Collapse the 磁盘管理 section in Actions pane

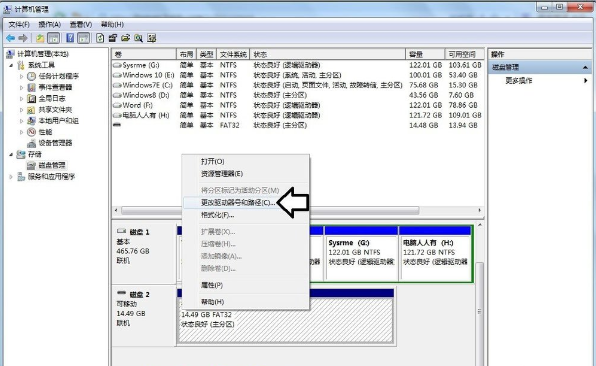click(585, 67)
